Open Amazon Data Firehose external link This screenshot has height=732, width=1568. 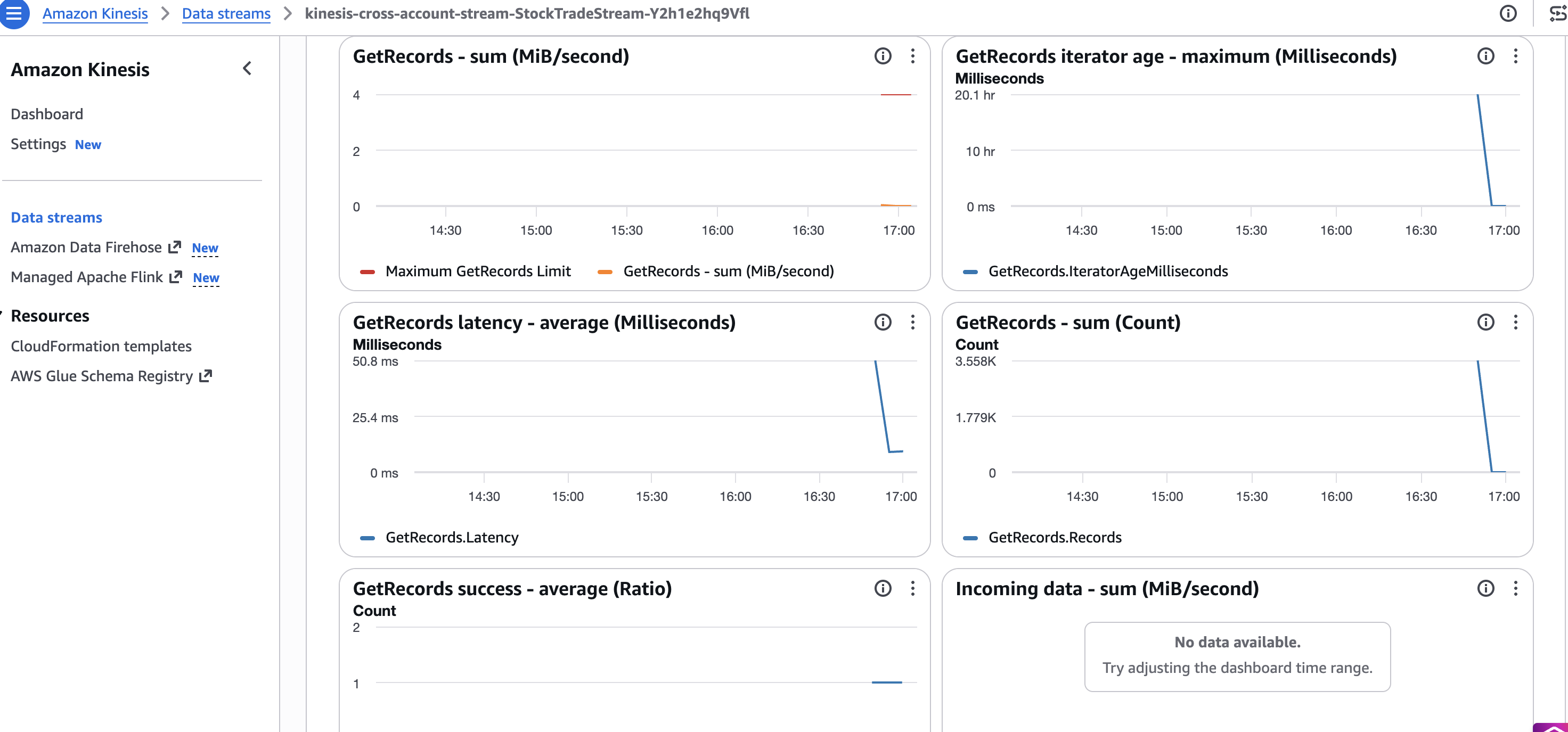coord(95,247)
